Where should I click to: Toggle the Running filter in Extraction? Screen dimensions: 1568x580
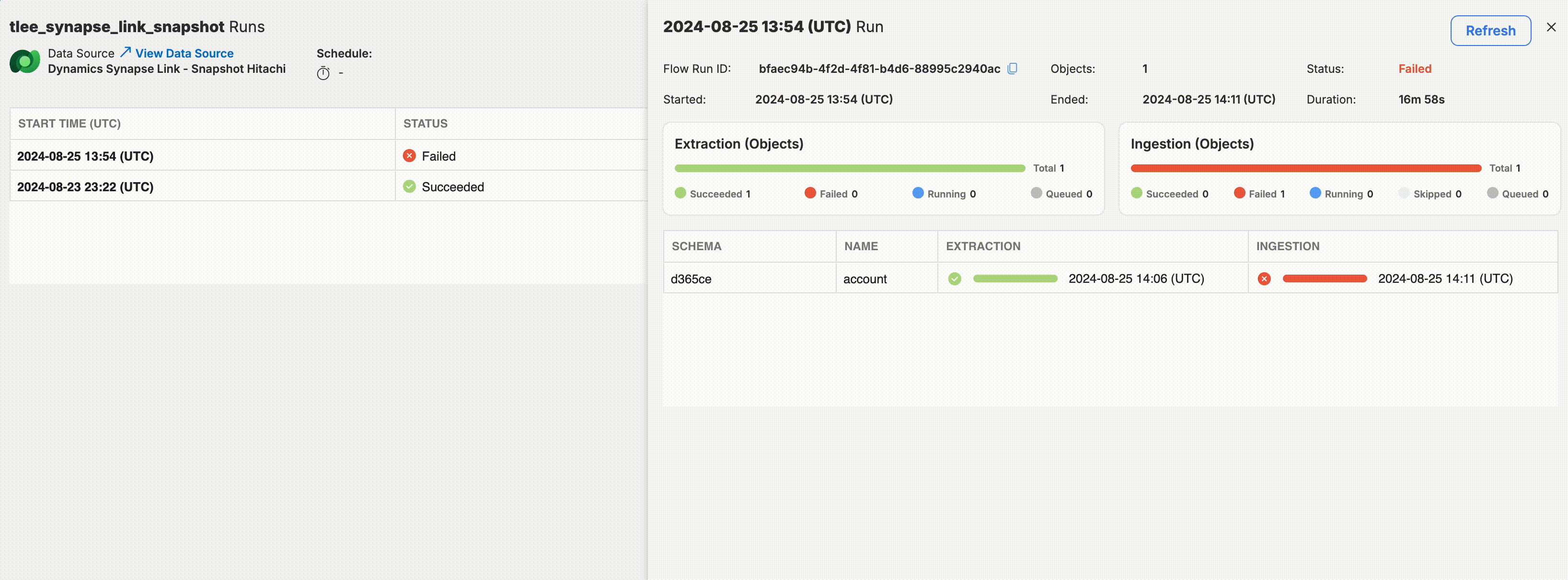[x=943, y=193]
